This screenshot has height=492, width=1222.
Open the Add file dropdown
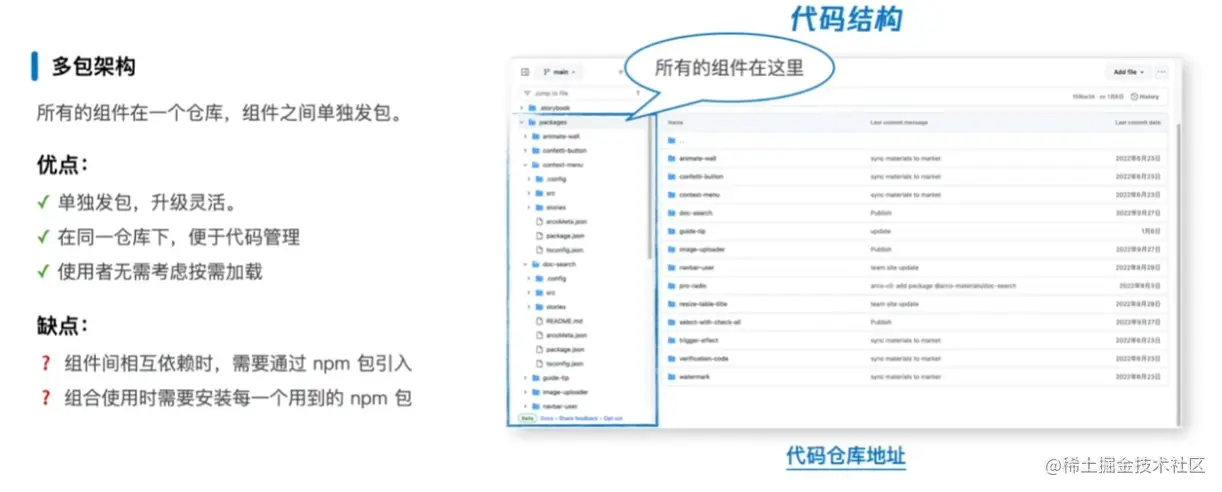[x=1129, y=72]
